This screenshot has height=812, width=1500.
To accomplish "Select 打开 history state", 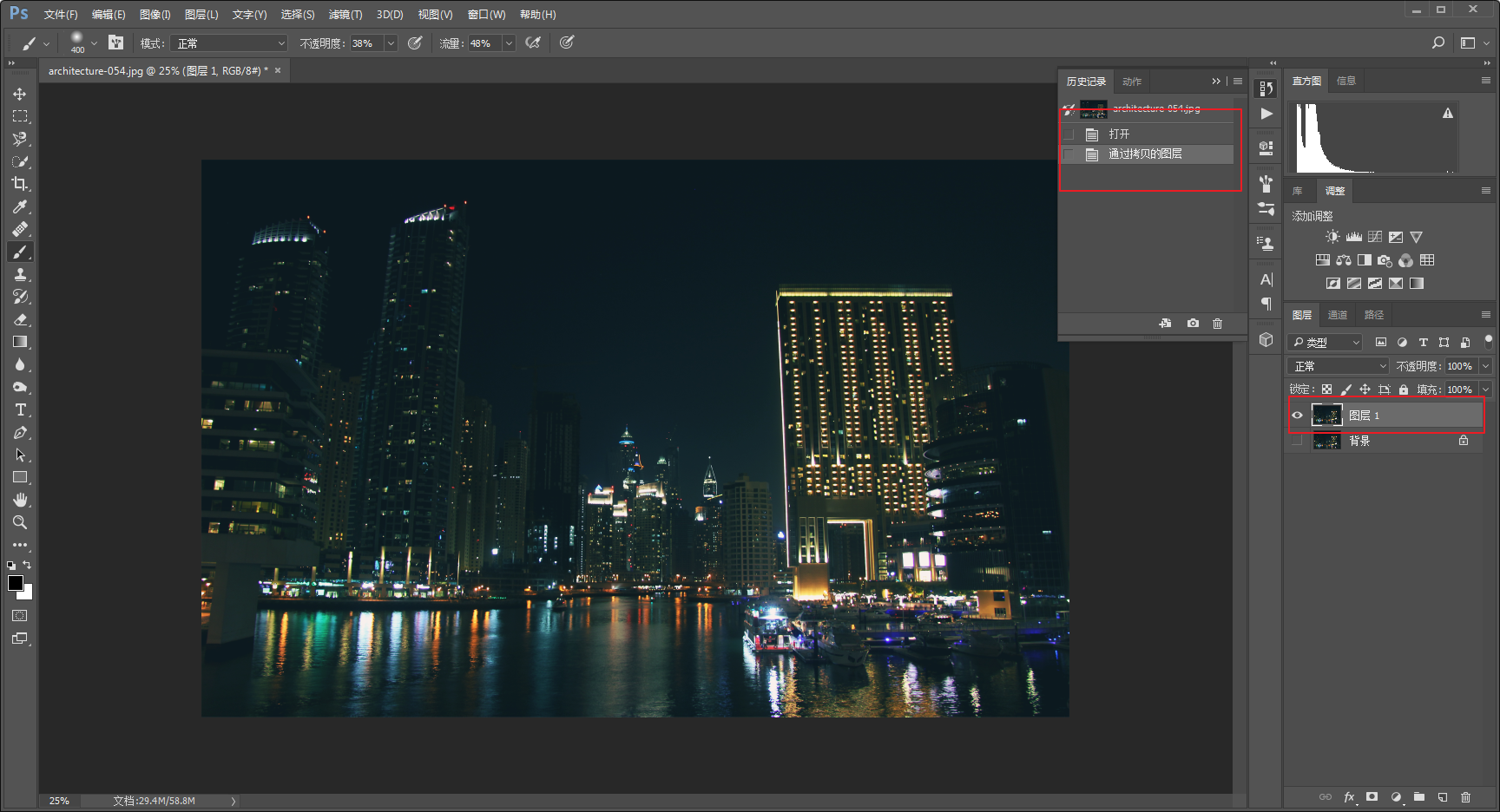I will pos(1147,134).
